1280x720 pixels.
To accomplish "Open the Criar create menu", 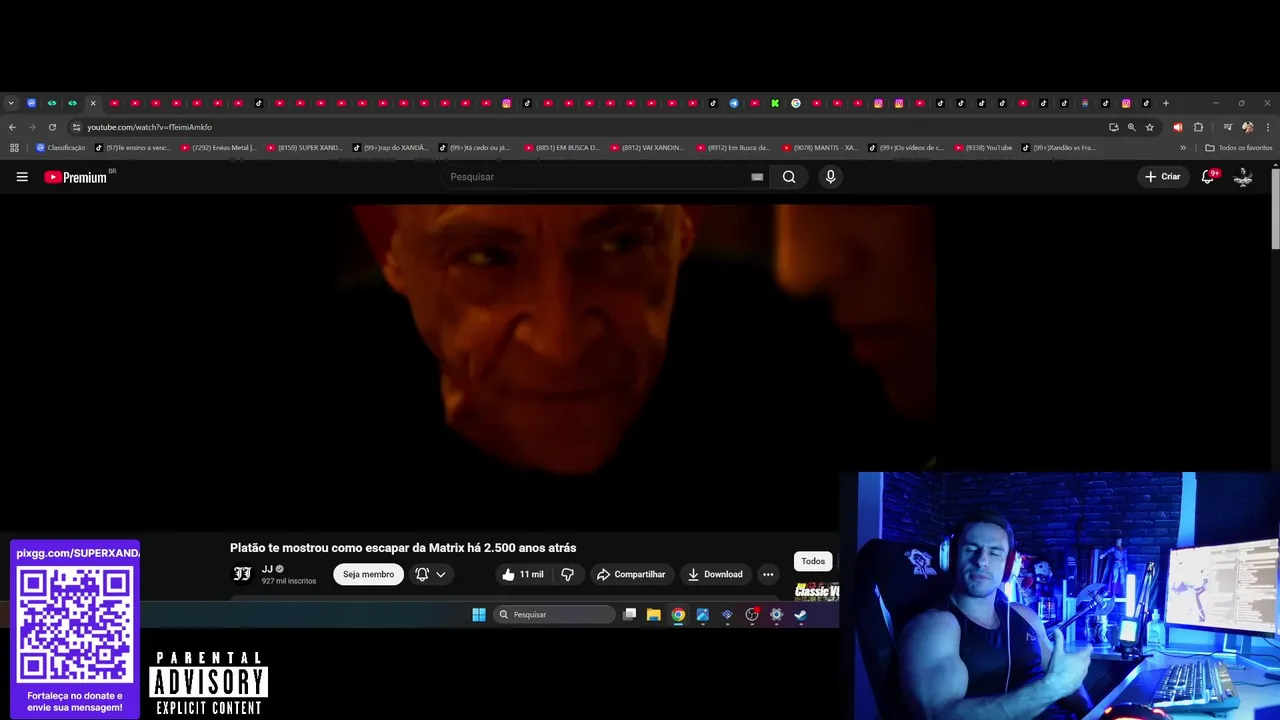I will point(1163,177).
